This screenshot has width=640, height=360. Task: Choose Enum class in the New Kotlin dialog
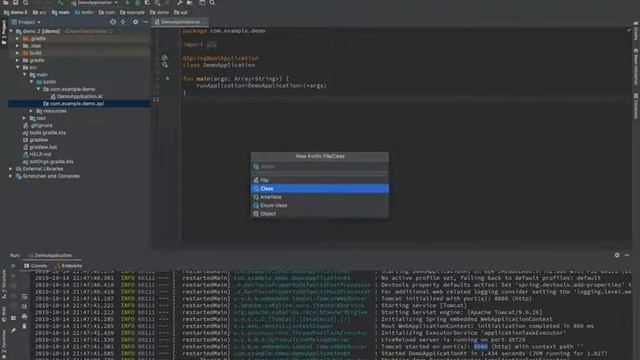click(x=320, y=205)
